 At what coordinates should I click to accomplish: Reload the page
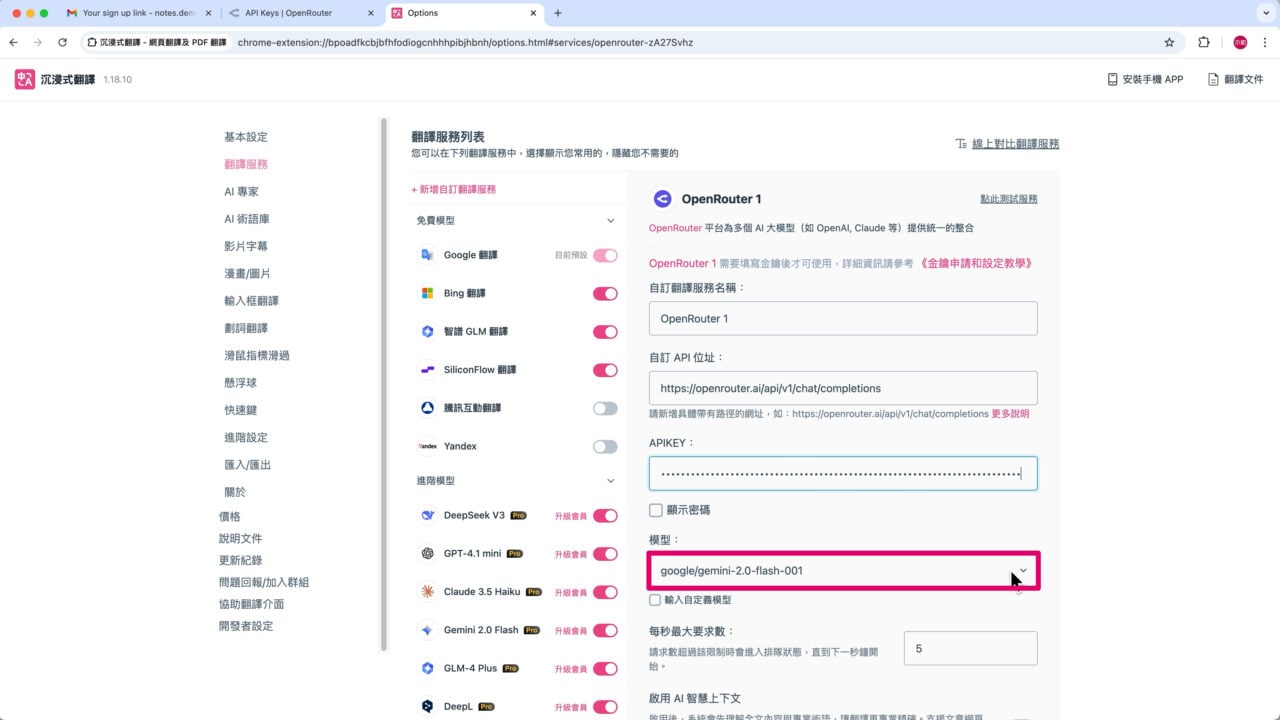pos(62,43)
